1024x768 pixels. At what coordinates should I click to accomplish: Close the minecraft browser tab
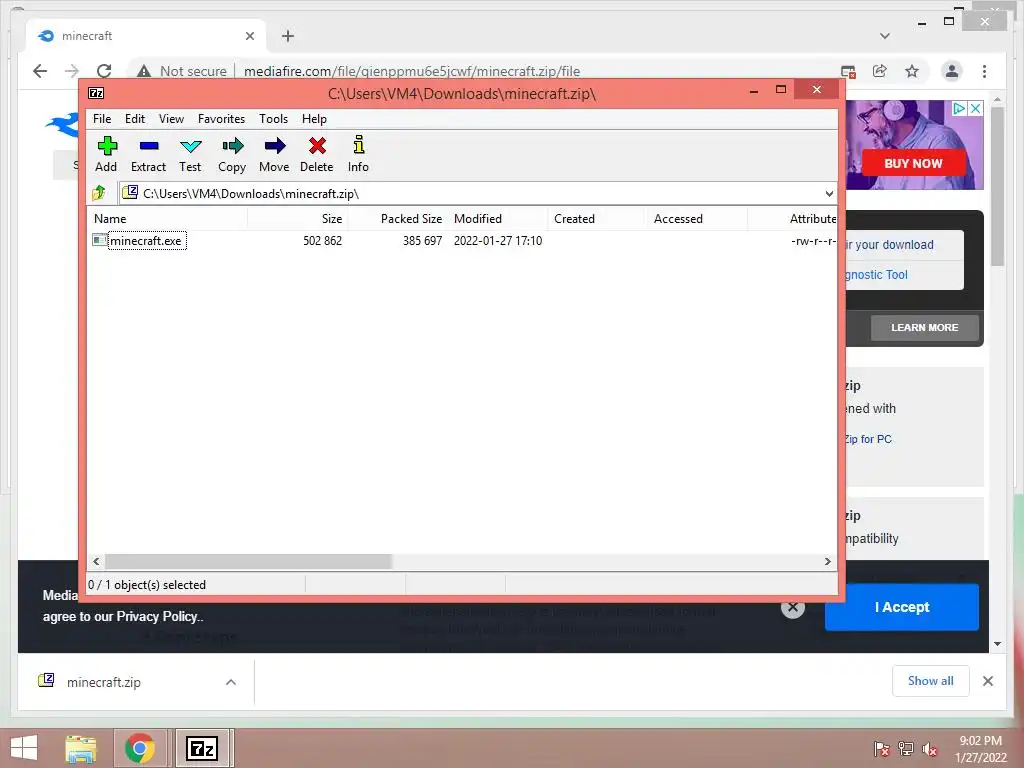coord(249,36)
